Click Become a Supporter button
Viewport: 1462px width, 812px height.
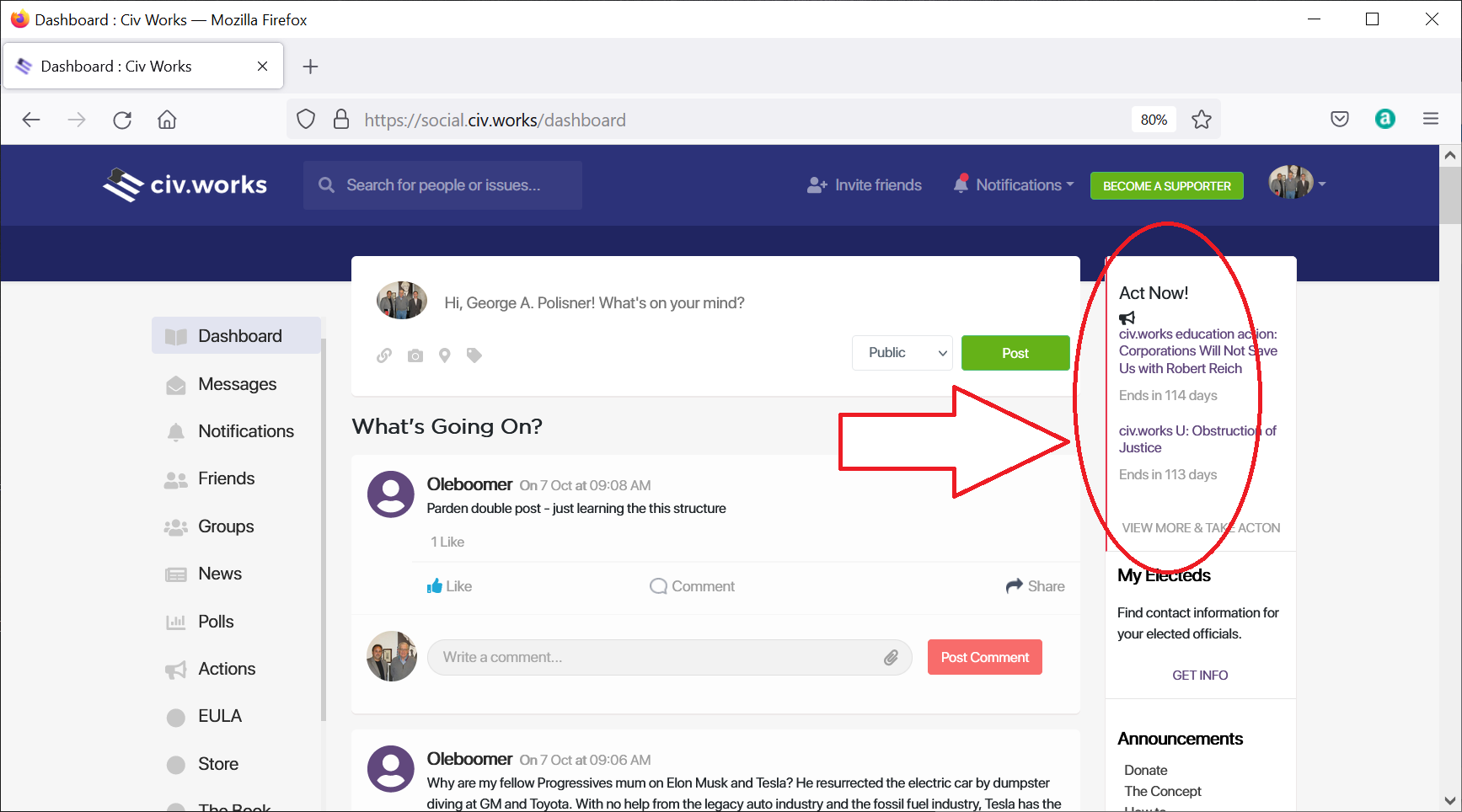tap(1166, 186)
